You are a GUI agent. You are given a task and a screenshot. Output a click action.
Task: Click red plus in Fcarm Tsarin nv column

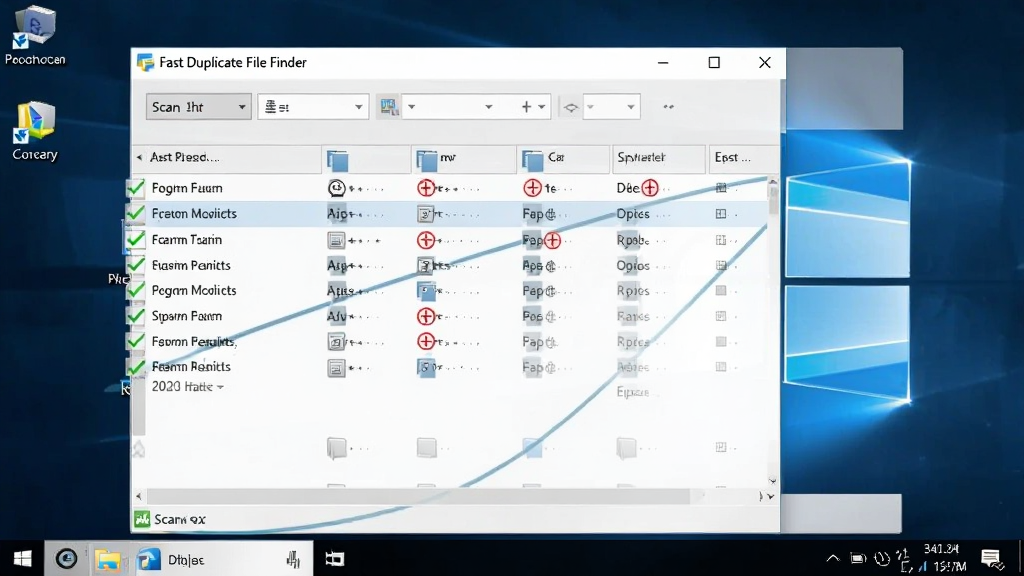point(426,240)
